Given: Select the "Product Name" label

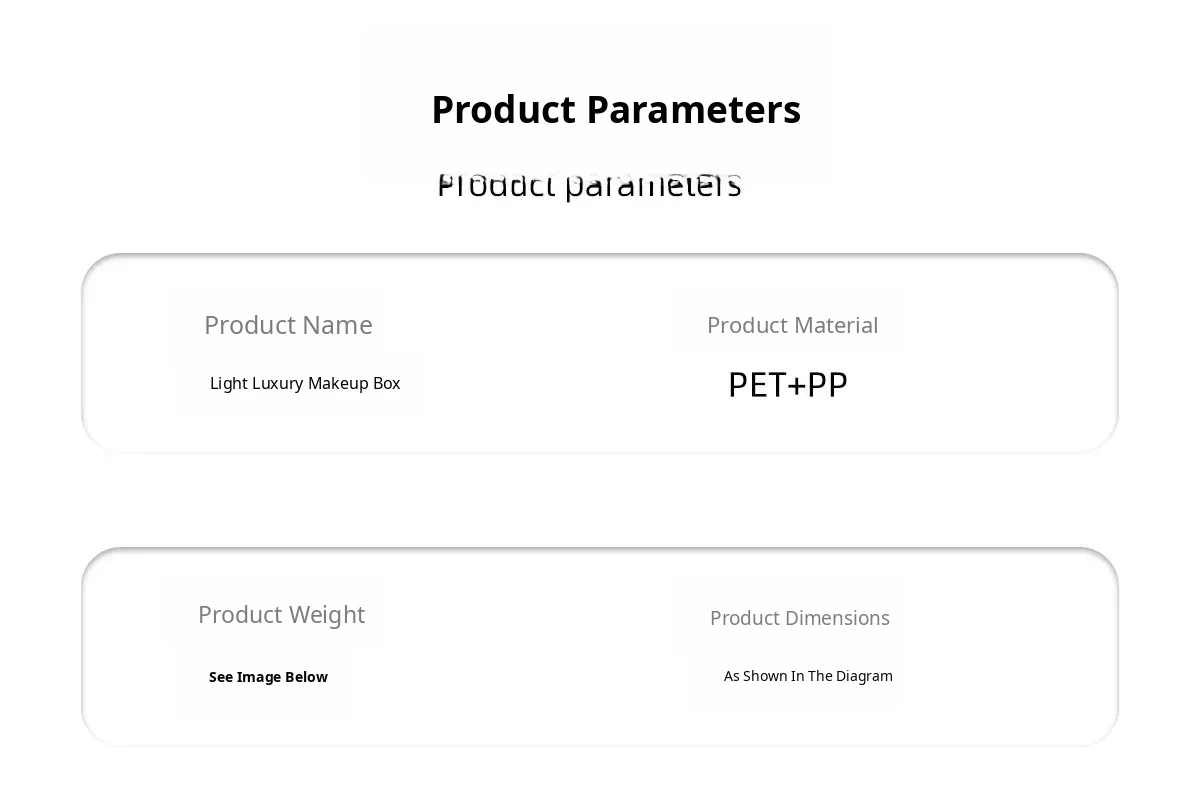Looking at the screenshot, I should pos(288,325).
